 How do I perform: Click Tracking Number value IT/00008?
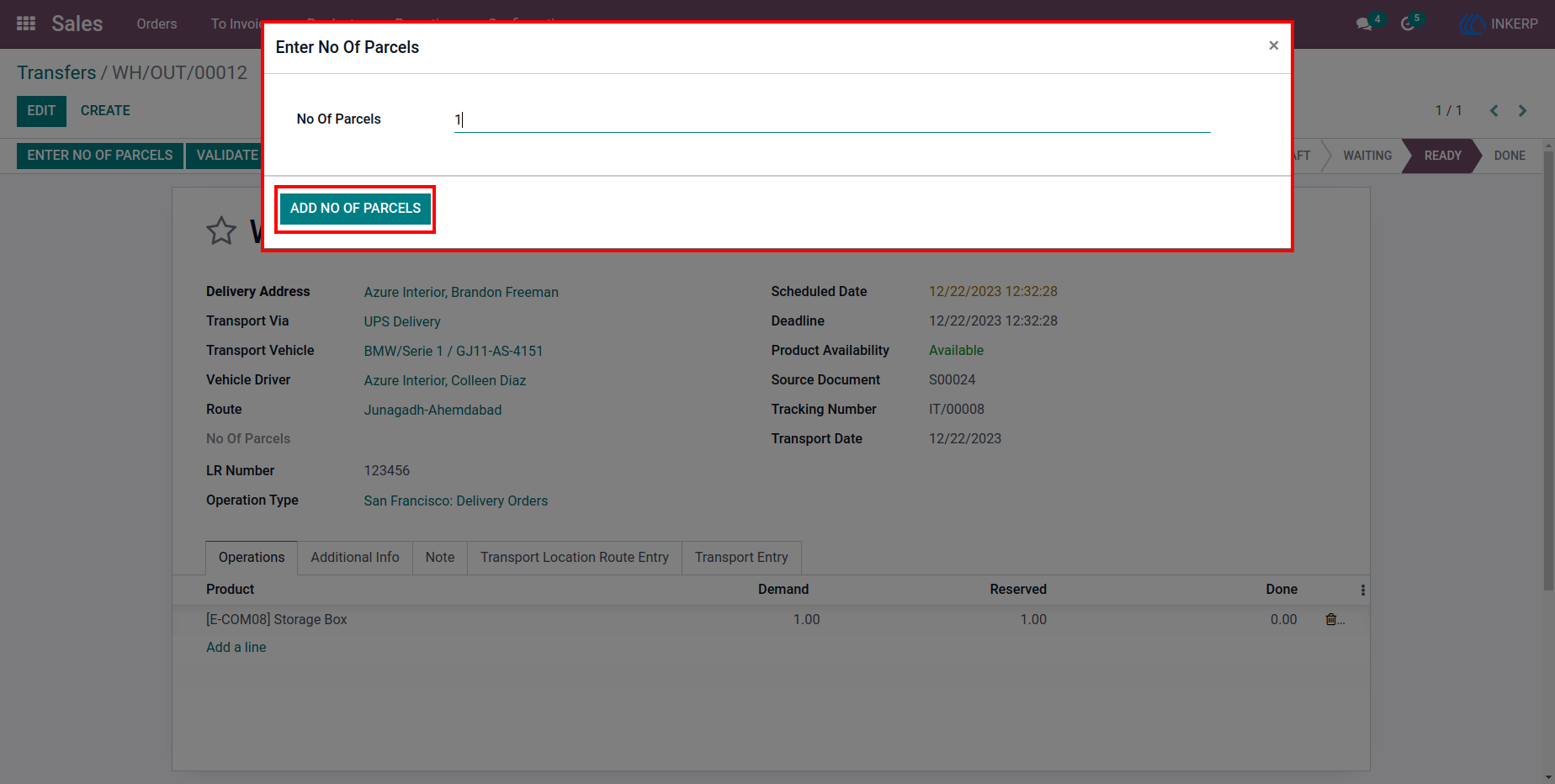(x=957, y=410)
